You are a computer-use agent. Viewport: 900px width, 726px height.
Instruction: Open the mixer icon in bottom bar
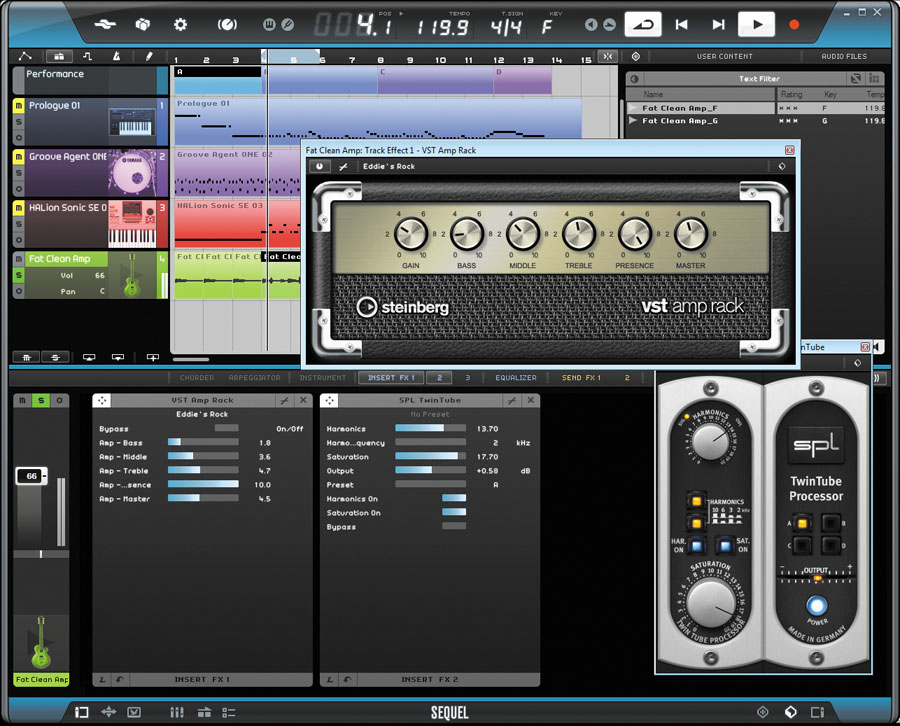click(x=176, y=712)
